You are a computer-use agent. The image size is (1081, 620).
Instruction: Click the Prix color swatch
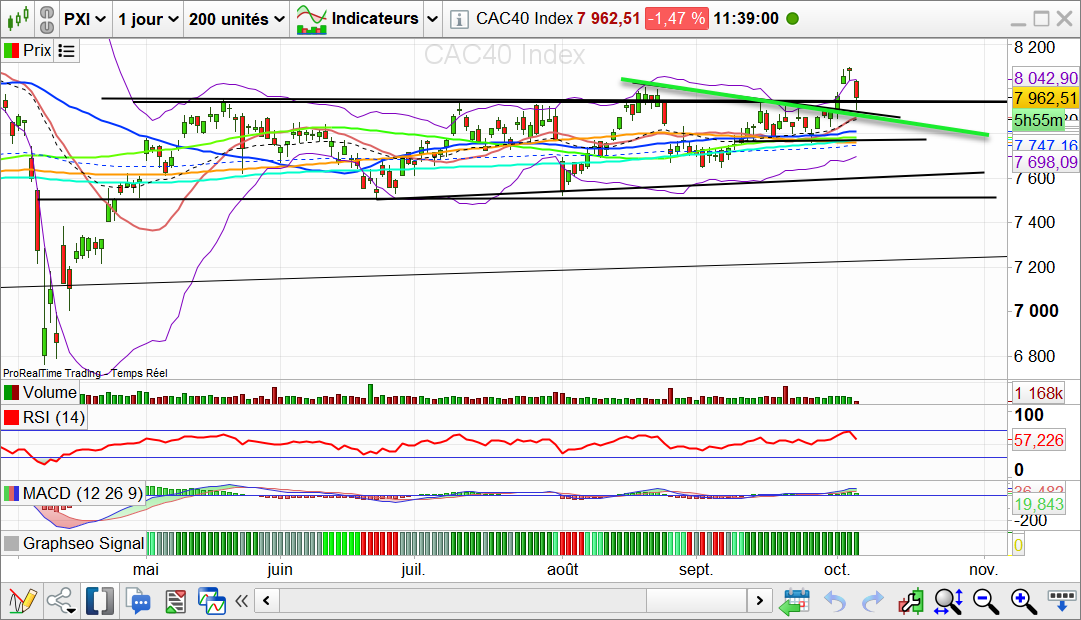[12, 51]
